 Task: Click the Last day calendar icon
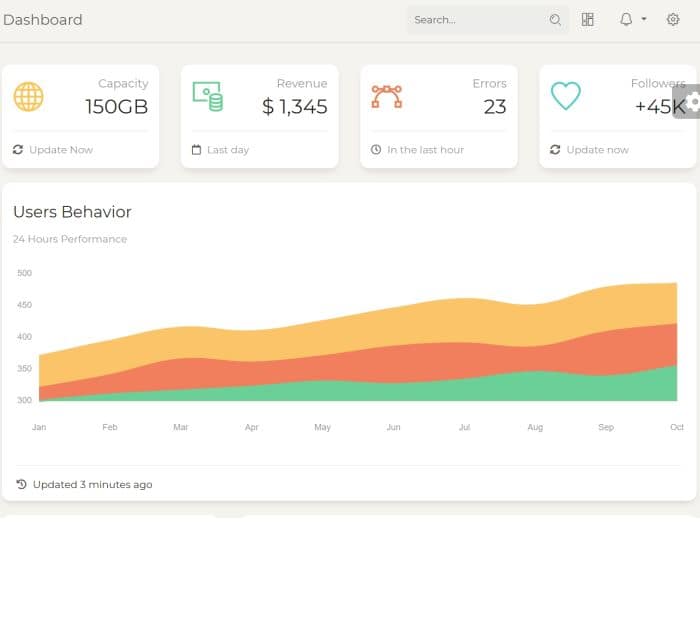pyautogui.click(x=197, y=150)
